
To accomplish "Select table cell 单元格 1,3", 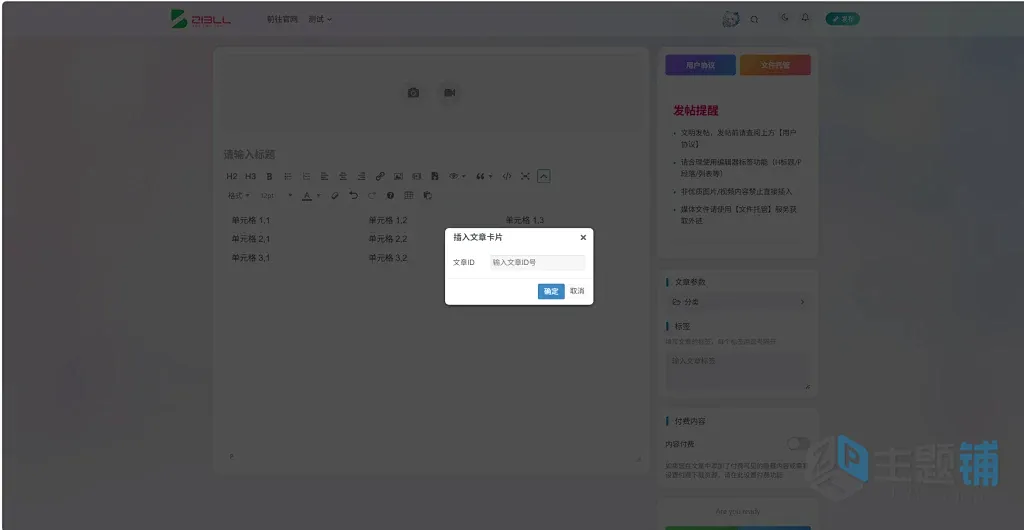I will (x=525, y=220).
